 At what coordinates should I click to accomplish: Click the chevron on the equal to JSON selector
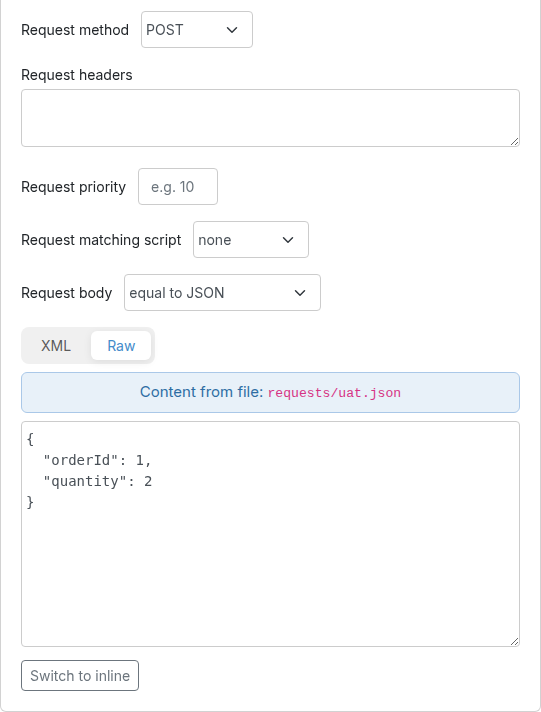tap(300, 293)
